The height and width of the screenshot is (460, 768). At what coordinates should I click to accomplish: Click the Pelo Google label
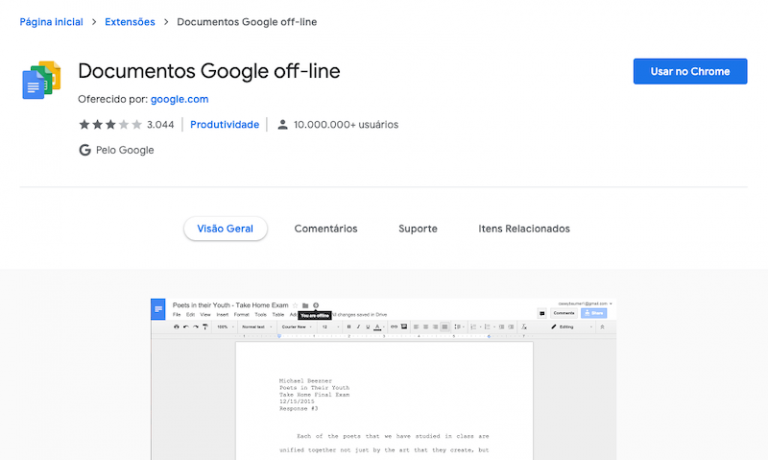[x=125, y=150]
